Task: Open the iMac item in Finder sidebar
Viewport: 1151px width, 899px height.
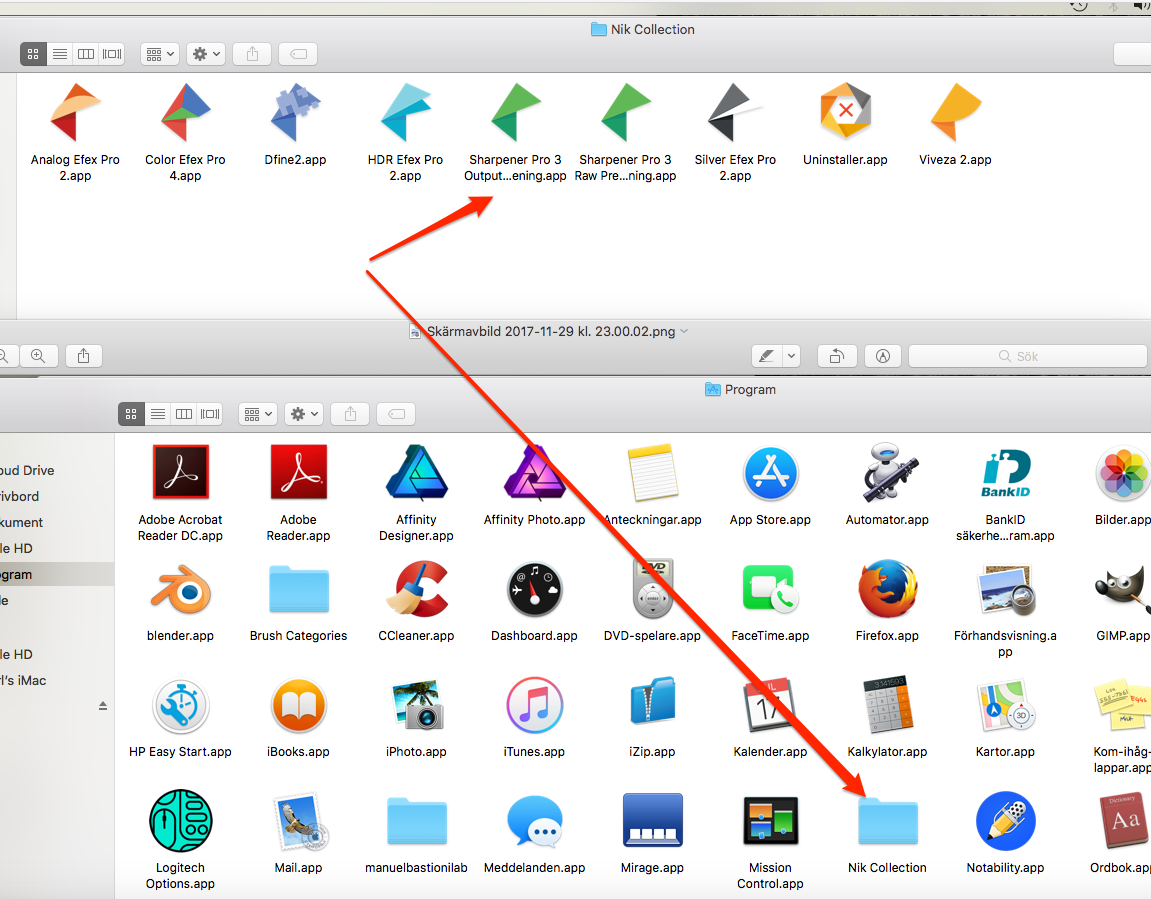Action: pos(57,680)
